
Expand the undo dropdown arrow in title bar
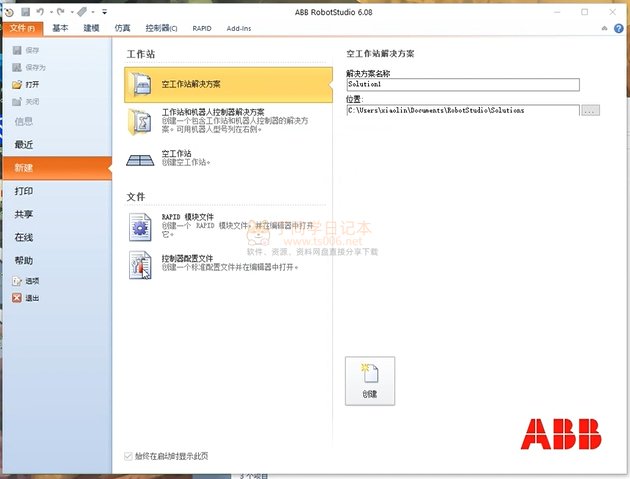tap(52, 12)
